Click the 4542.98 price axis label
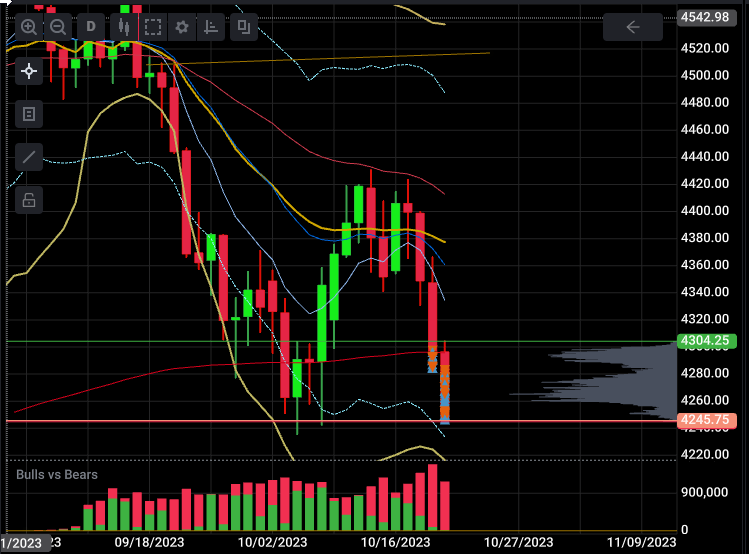The height and width of the screenshot is (554, 749). click(x=706, y=17)
